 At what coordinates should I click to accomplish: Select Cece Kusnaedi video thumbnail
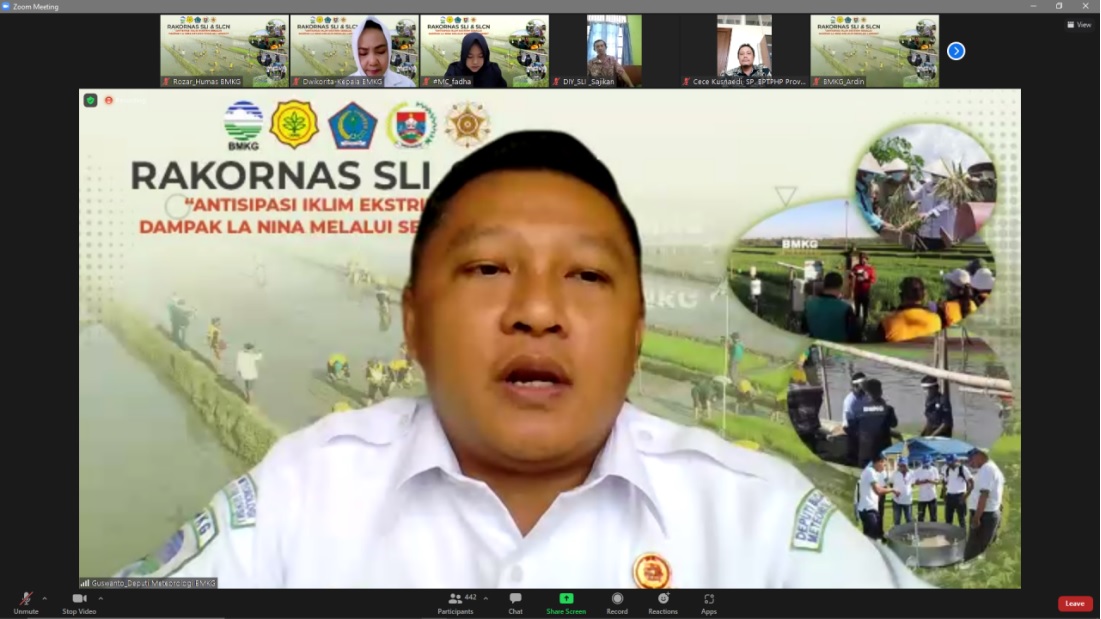pos(744,51)
